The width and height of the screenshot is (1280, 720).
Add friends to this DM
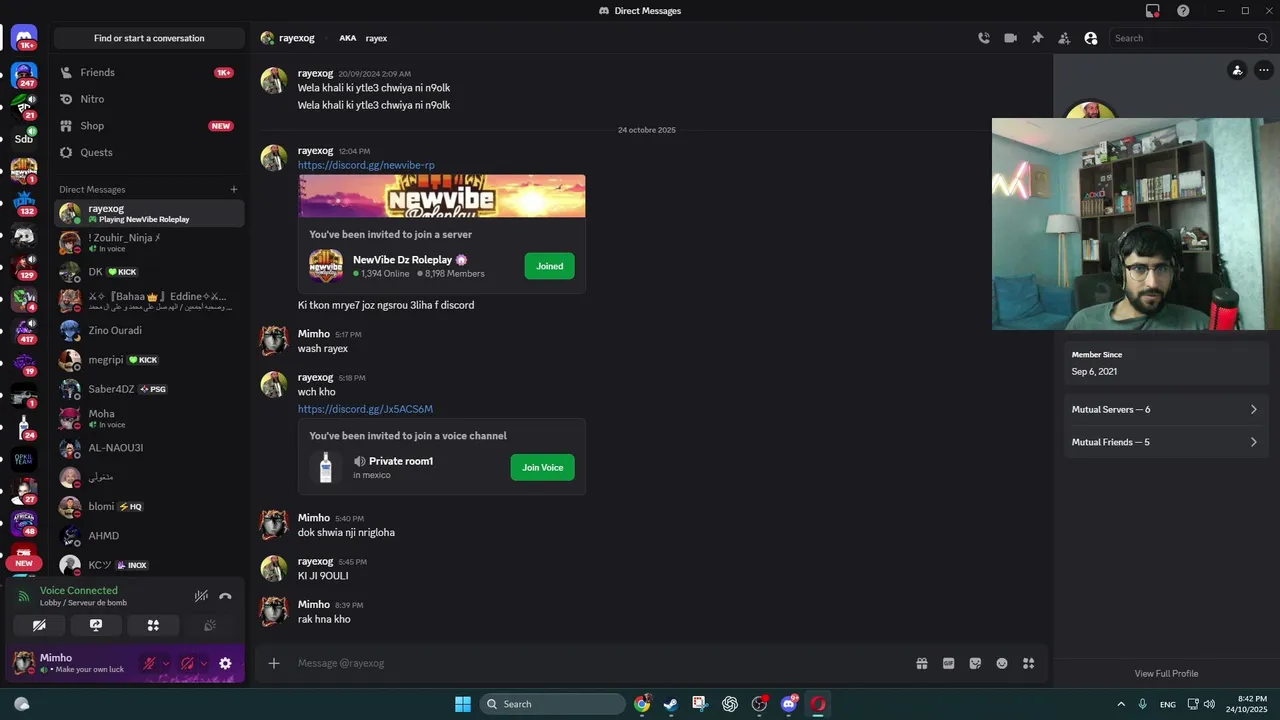click(x=1064, y=38)
